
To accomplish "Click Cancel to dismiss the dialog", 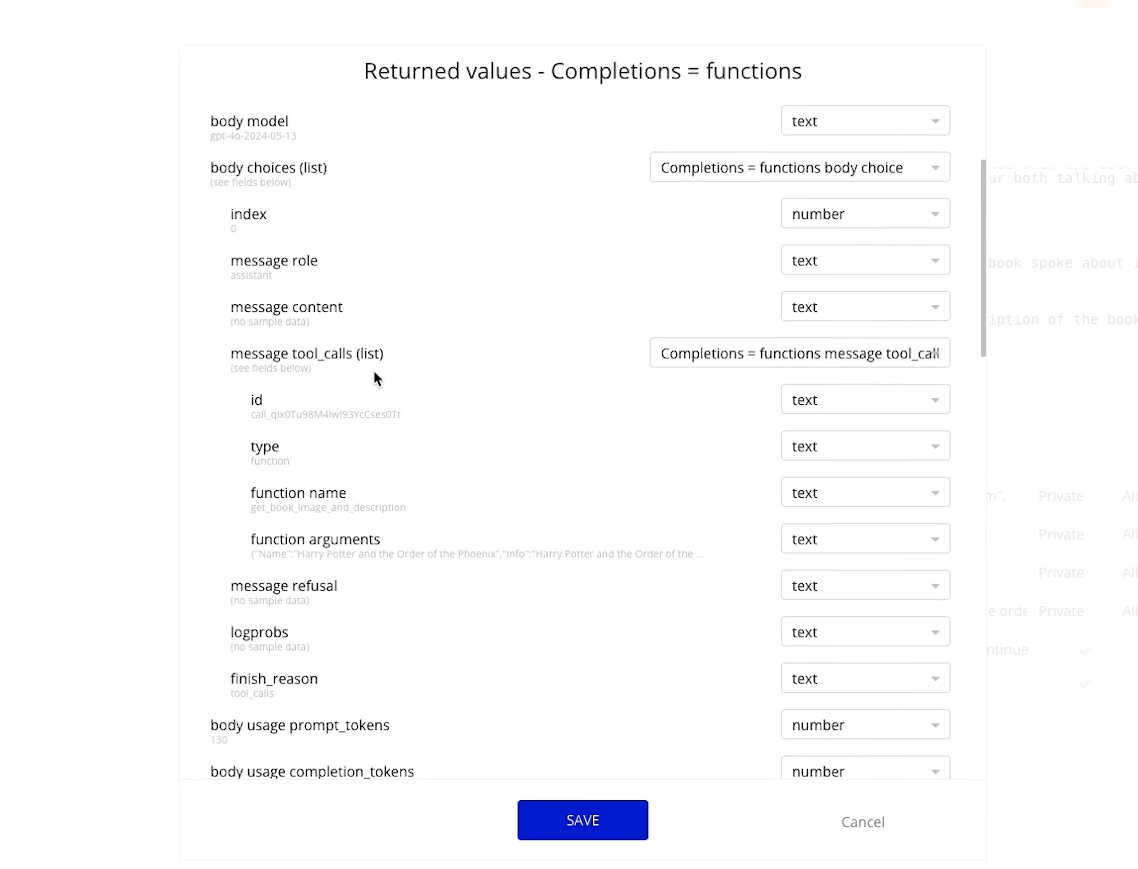I will coord(862,821).
